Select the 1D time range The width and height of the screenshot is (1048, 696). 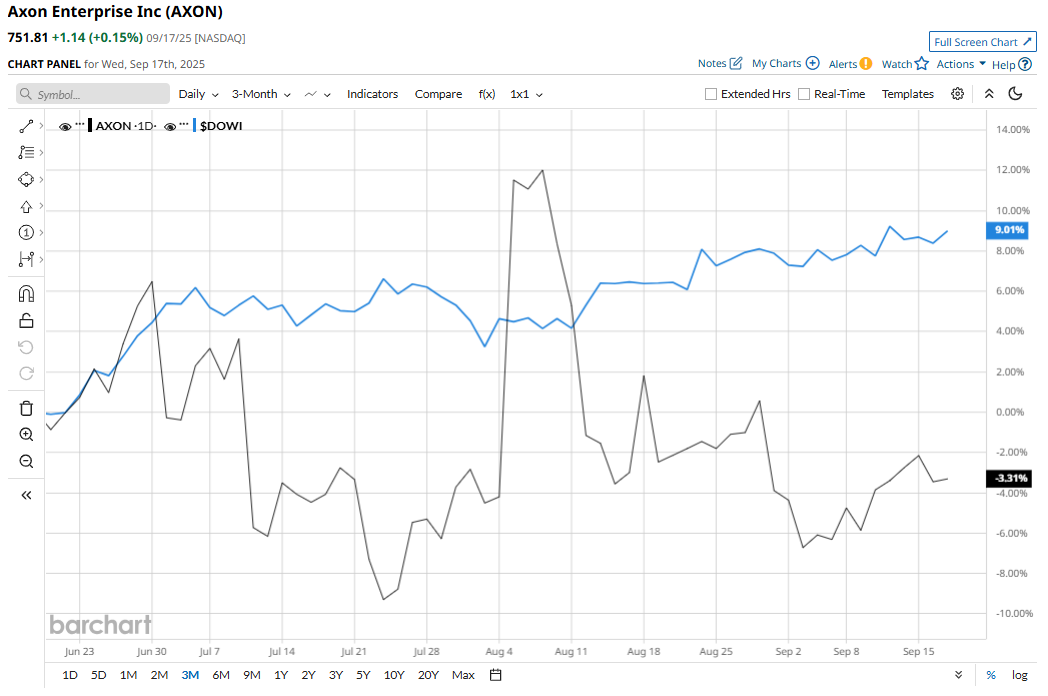point(70,675)
